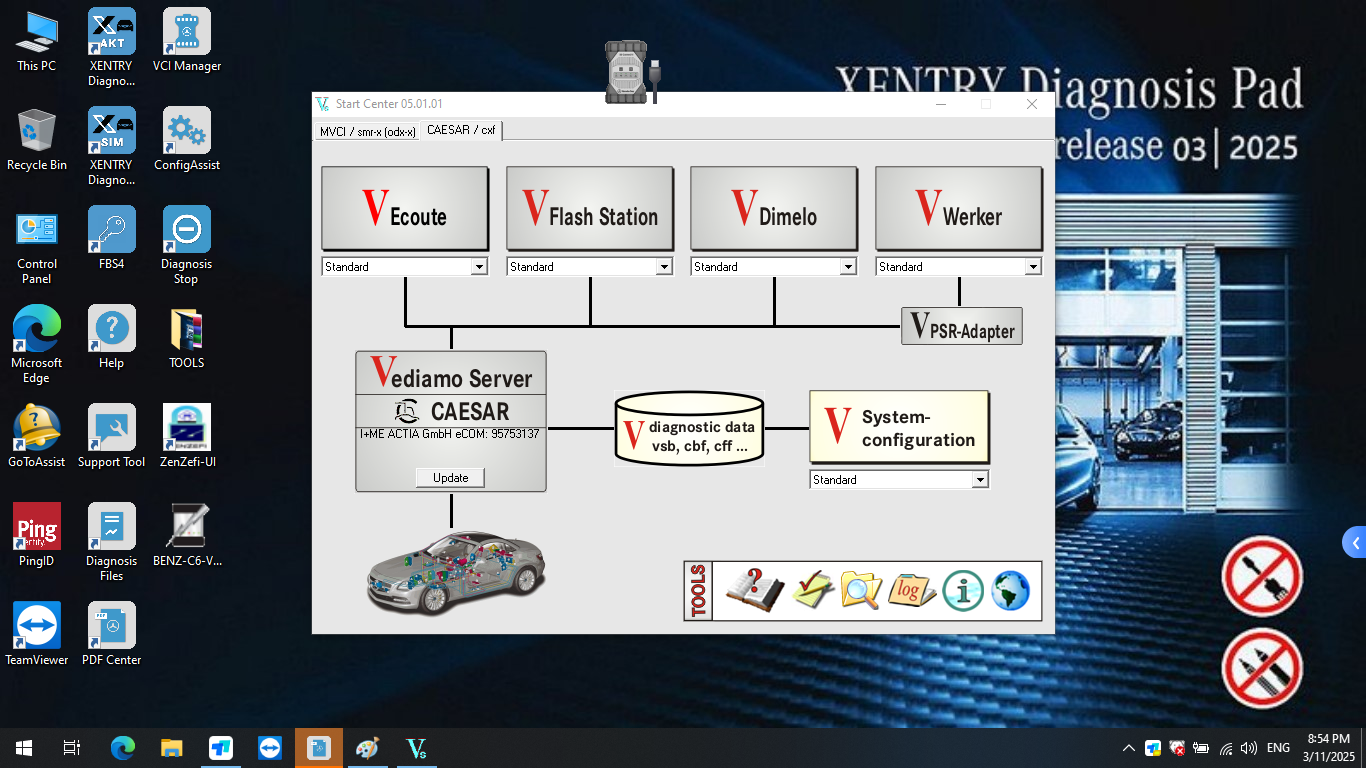The width and height of the screenshot is (1366, 768).
Task: Expand the Standard dropdown below Ecoute
Action: click(480, 266)
